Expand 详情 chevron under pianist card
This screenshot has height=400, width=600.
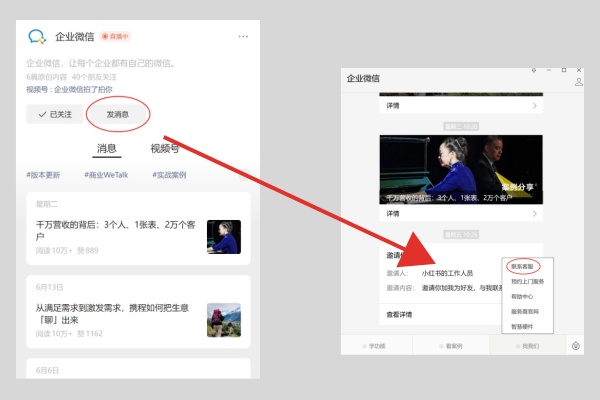point(535,214)
